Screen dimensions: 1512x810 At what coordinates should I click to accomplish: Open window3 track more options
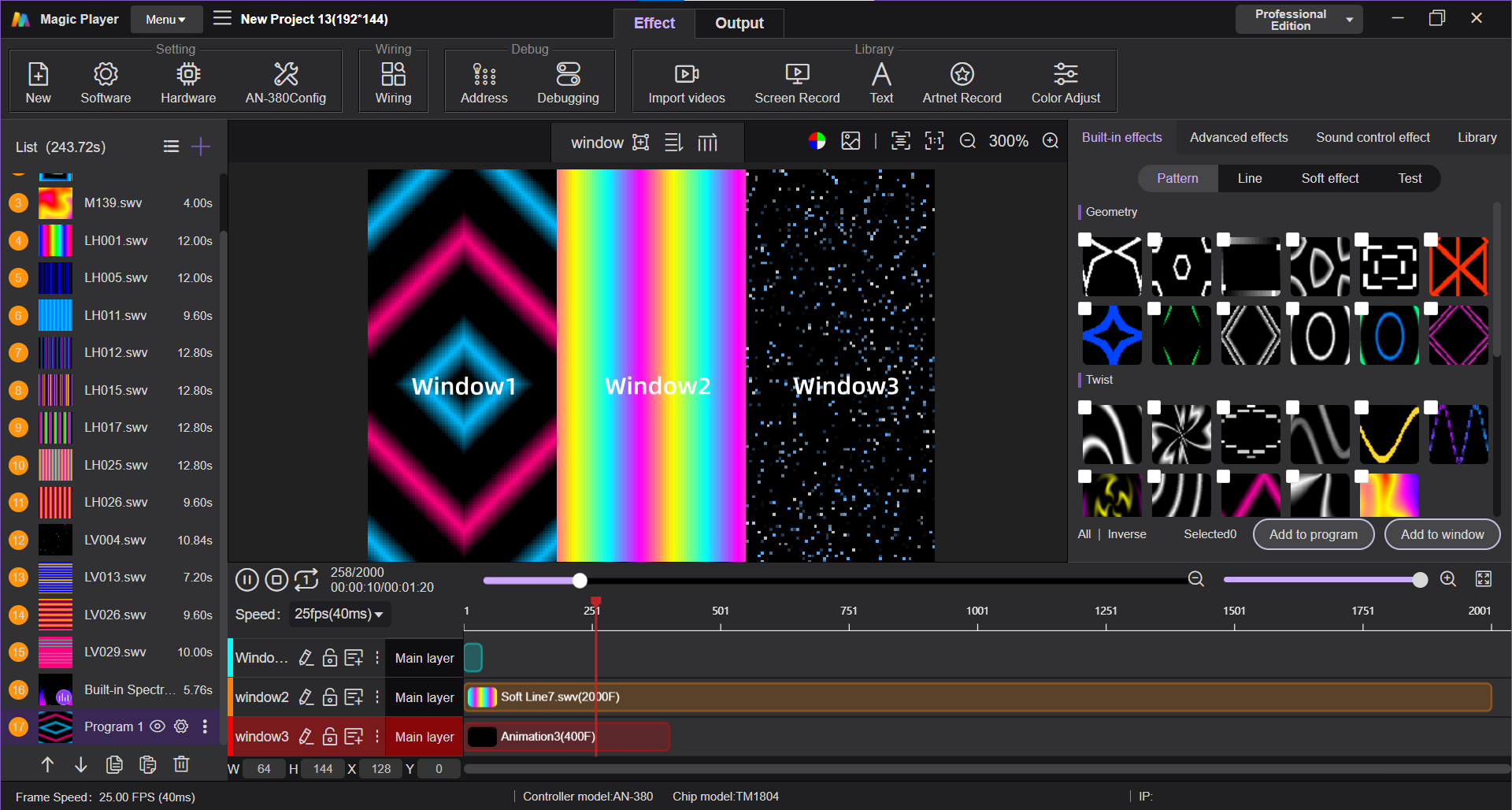point(377,737)
